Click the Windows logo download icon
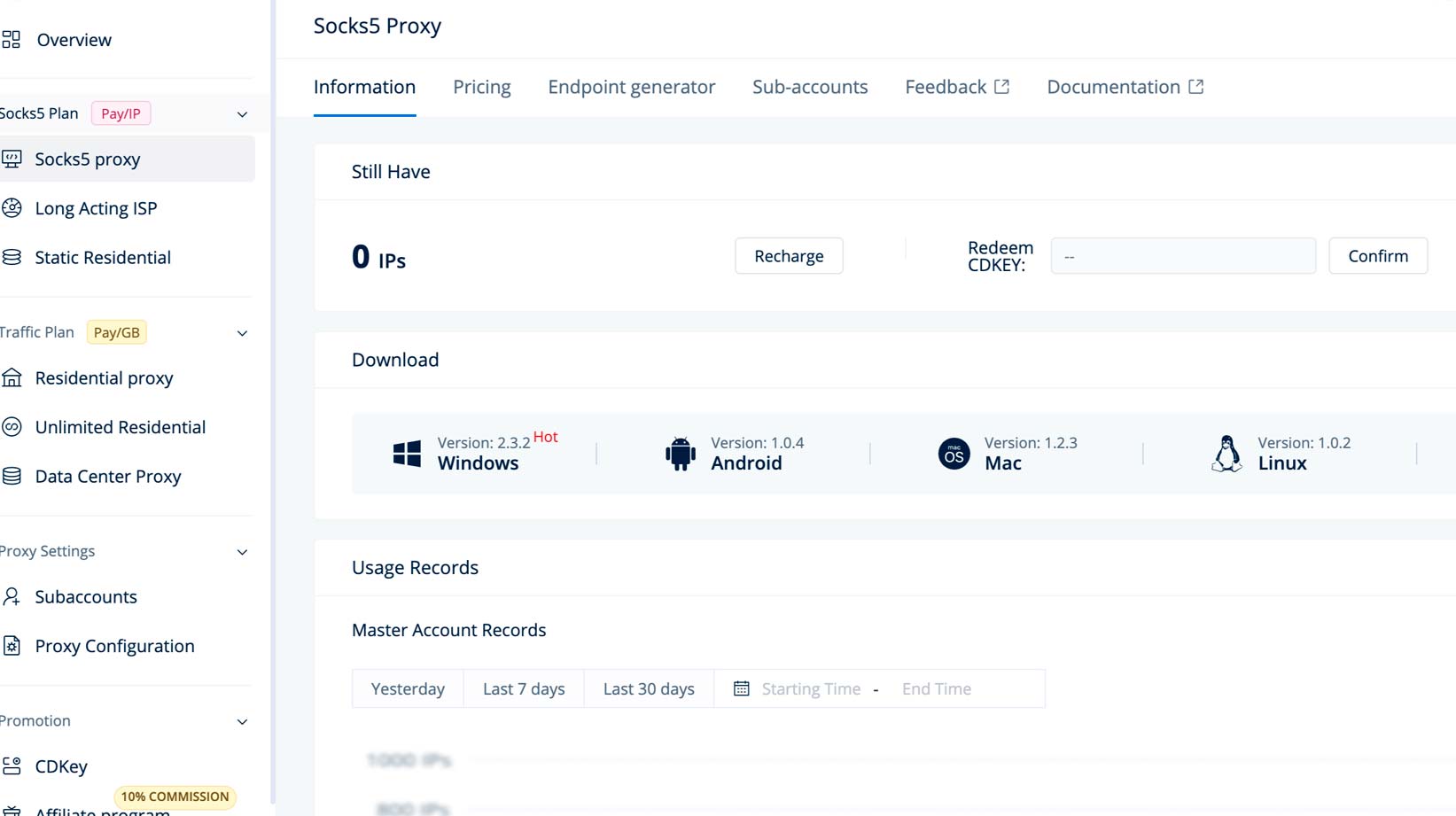 [x=407, y=454]
